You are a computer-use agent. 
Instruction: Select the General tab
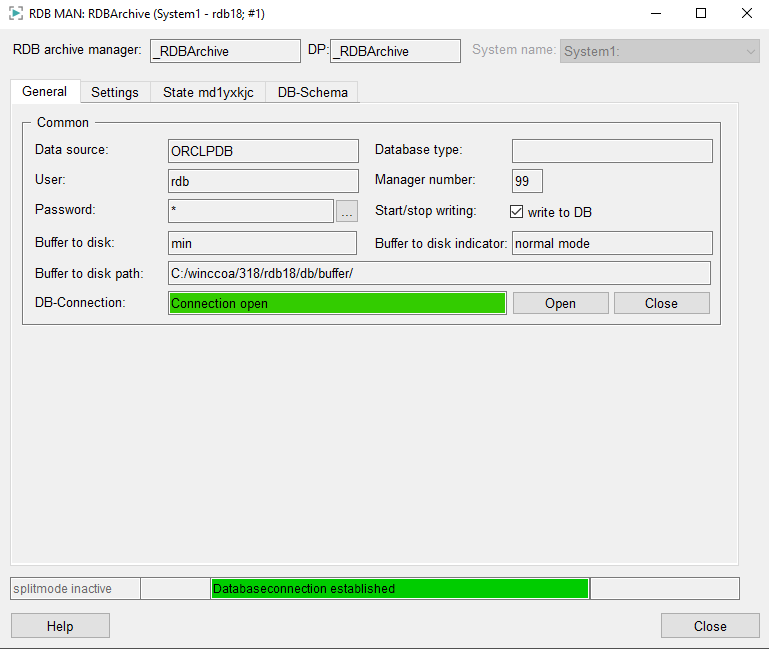pos(45,92)
